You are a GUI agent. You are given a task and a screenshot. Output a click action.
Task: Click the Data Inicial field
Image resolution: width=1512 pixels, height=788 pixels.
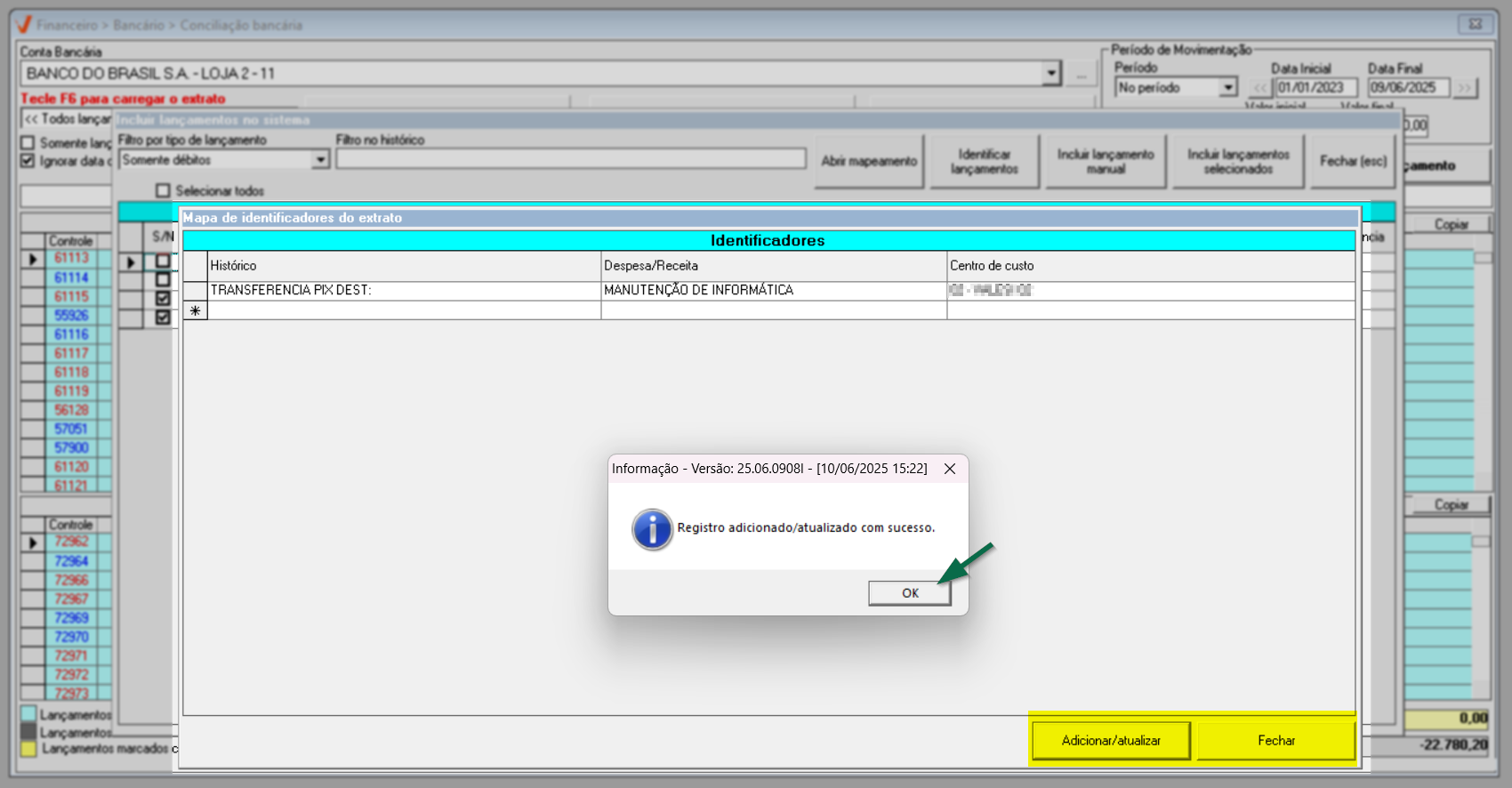coord(1316,87)
